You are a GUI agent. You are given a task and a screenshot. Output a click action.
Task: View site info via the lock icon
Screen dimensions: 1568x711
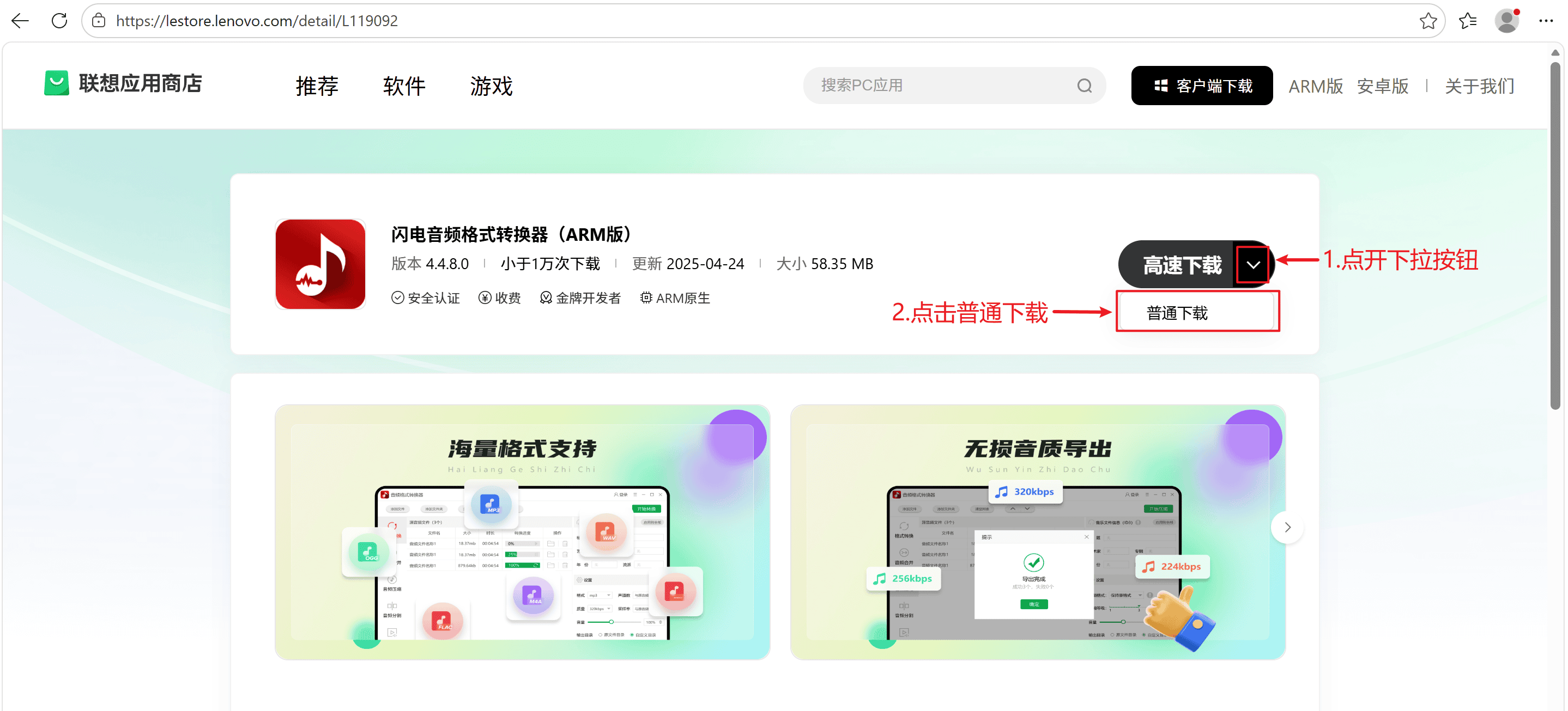tap(99, 21)
